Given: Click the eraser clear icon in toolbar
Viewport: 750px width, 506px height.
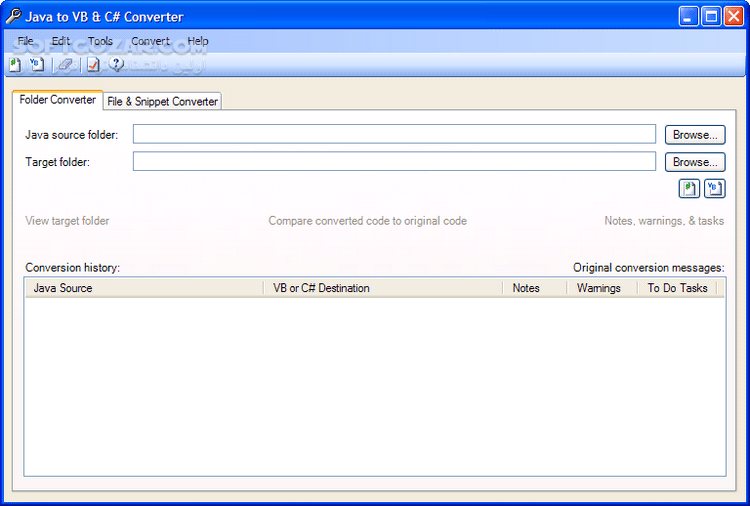Looking at the screenshot, I should click(65, 65).
